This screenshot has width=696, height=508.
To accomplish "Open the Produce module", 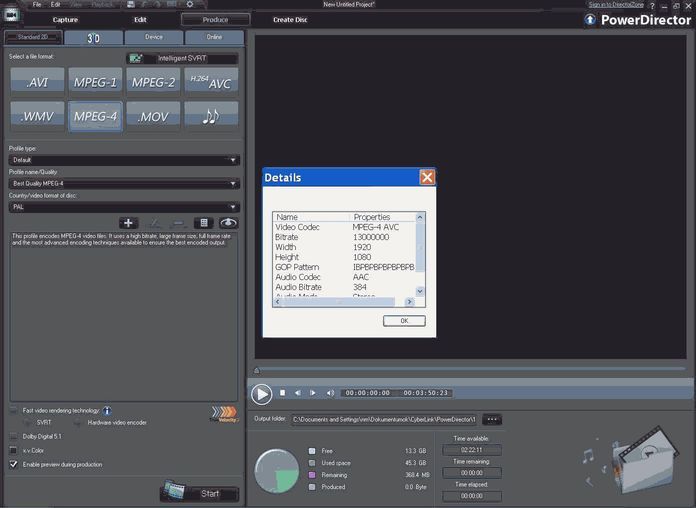I will 215,20.
